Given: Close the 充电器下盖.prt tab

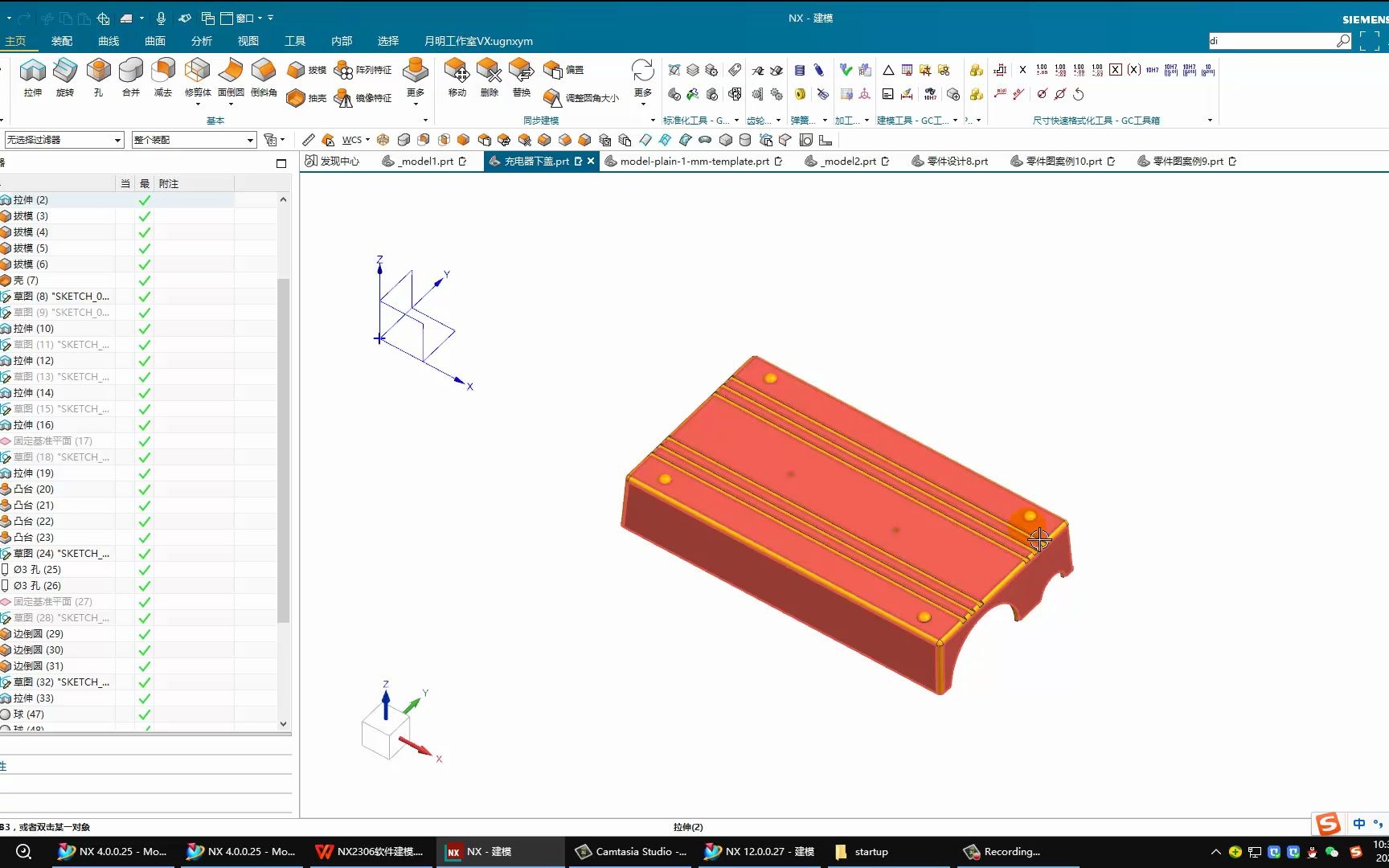Looking at the screenshot, I should coord(591,162).
